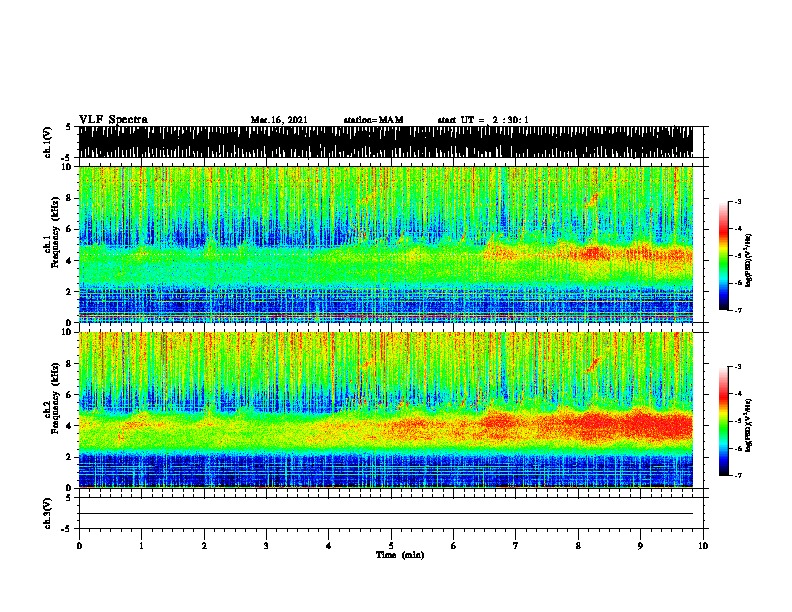Click the "-4" tick on ch.2 colorbar
This screenshot has width=792, height=612.
coord(737,393)
